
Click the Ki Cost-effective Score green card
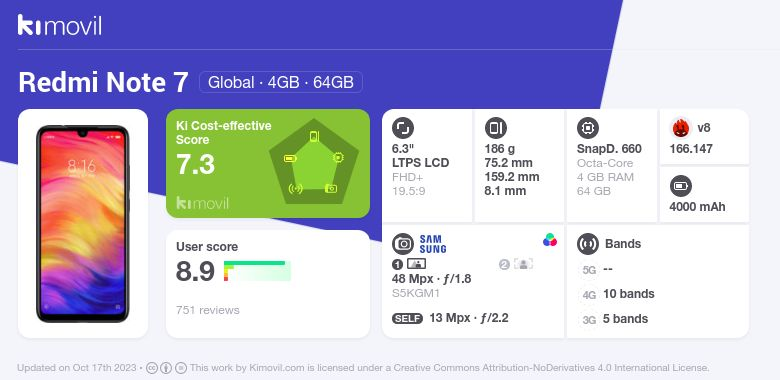(268, 164)
